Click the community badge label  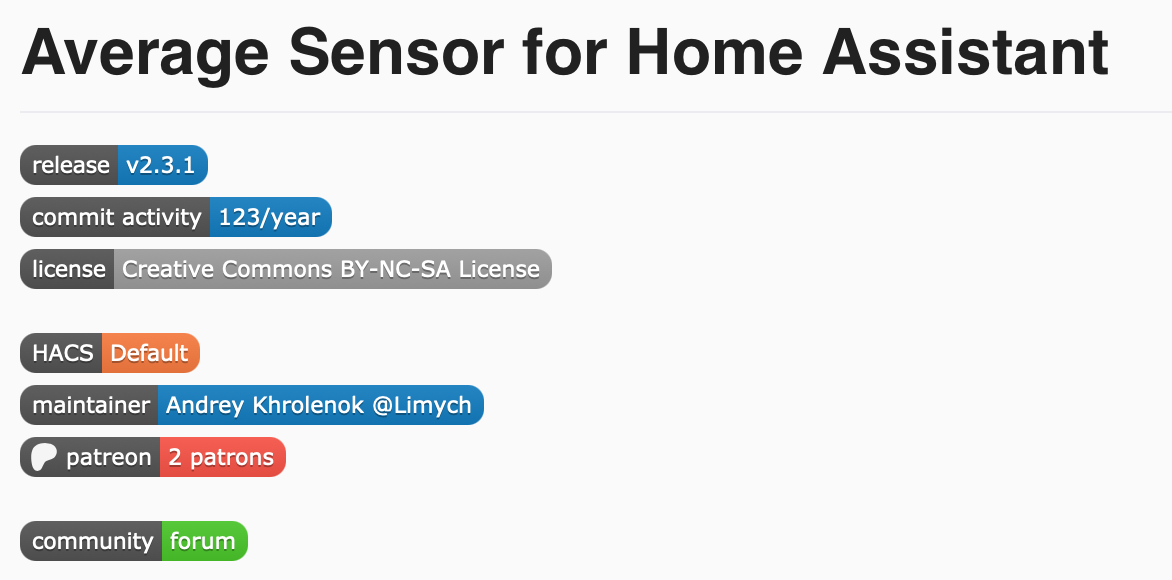tap(92, 541)
